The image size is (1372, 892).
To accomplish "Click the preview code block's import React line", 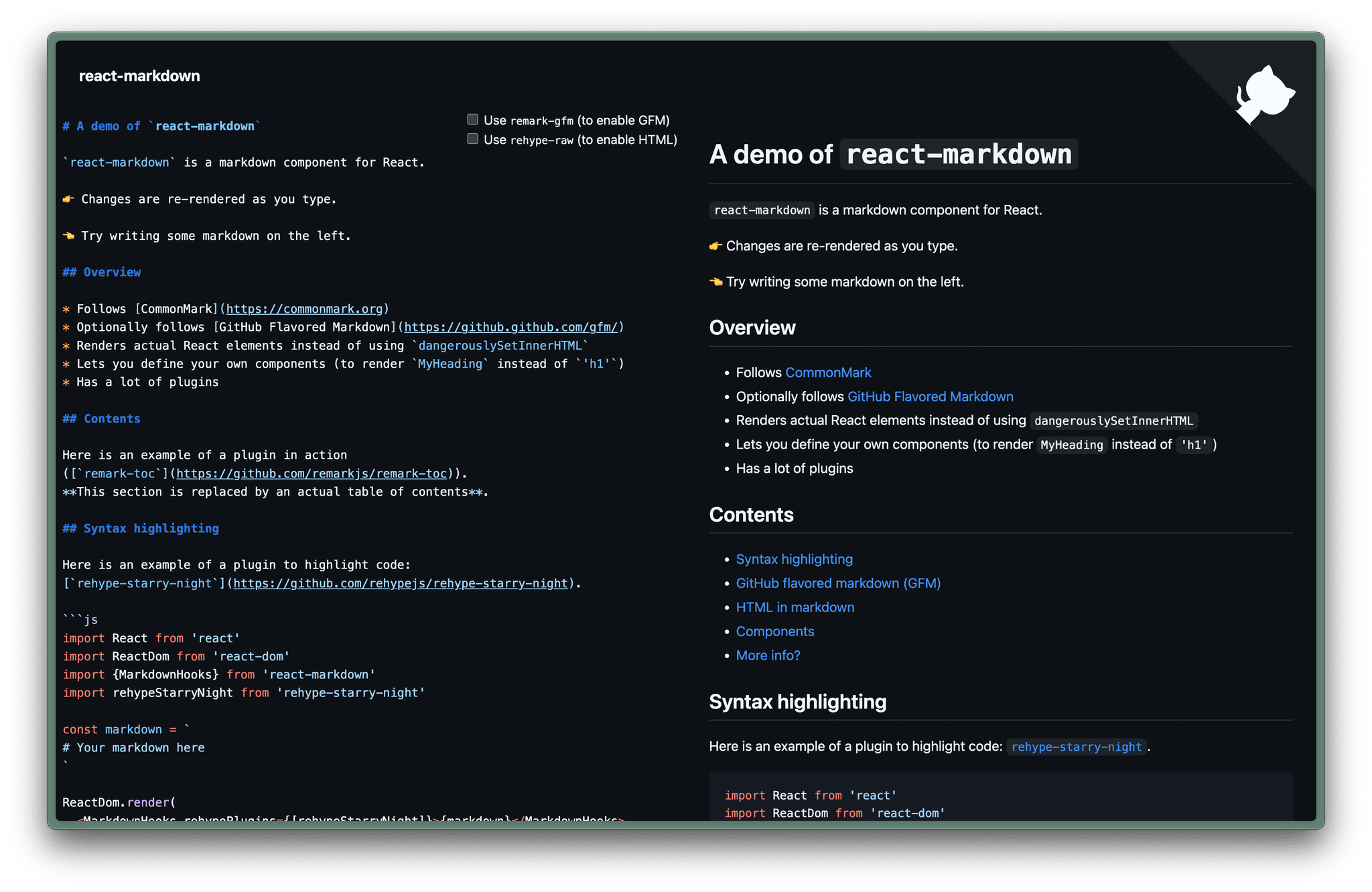I will pyautogui.click(x=811, y=796).
